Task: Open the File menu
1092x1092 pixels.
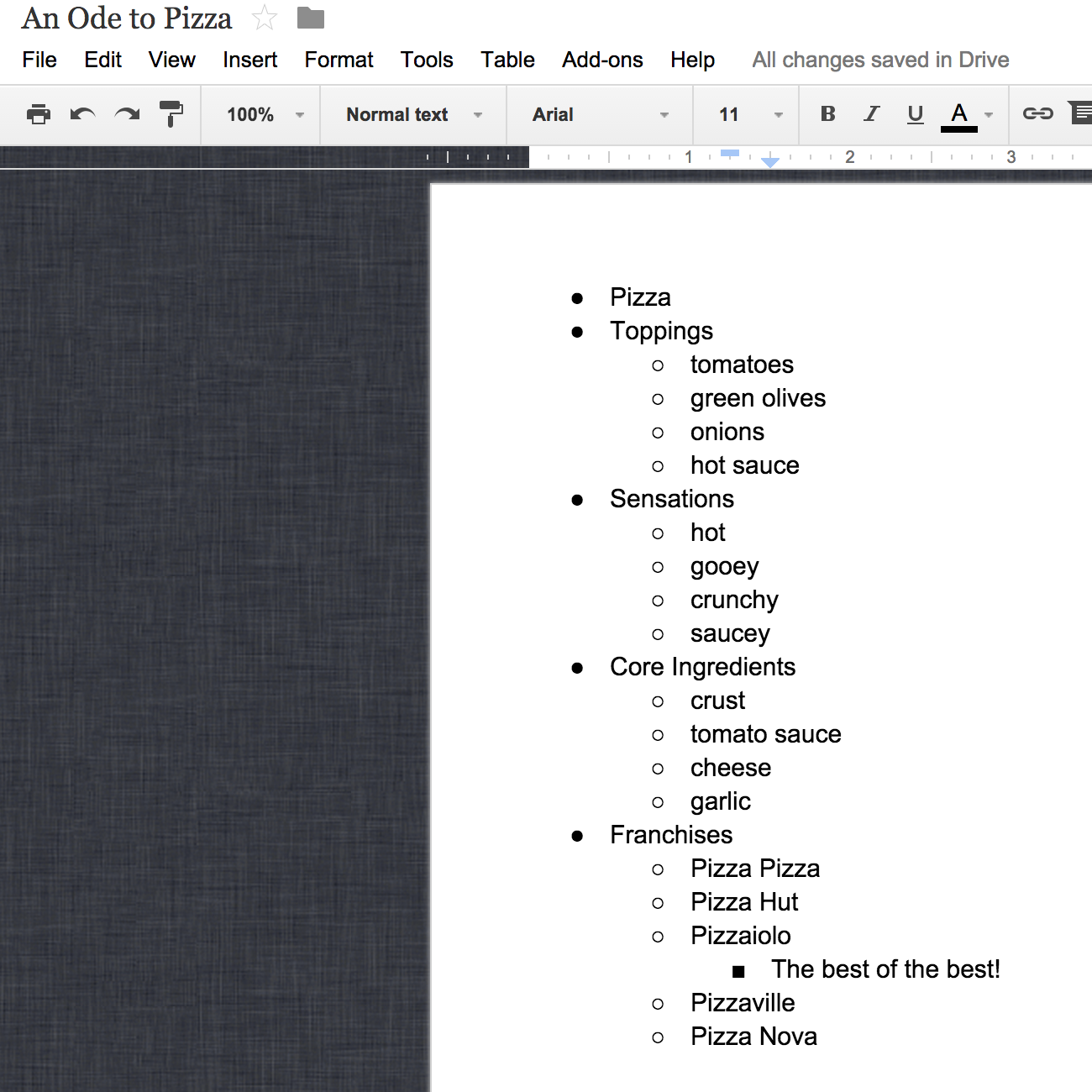Action: (39, 60)
